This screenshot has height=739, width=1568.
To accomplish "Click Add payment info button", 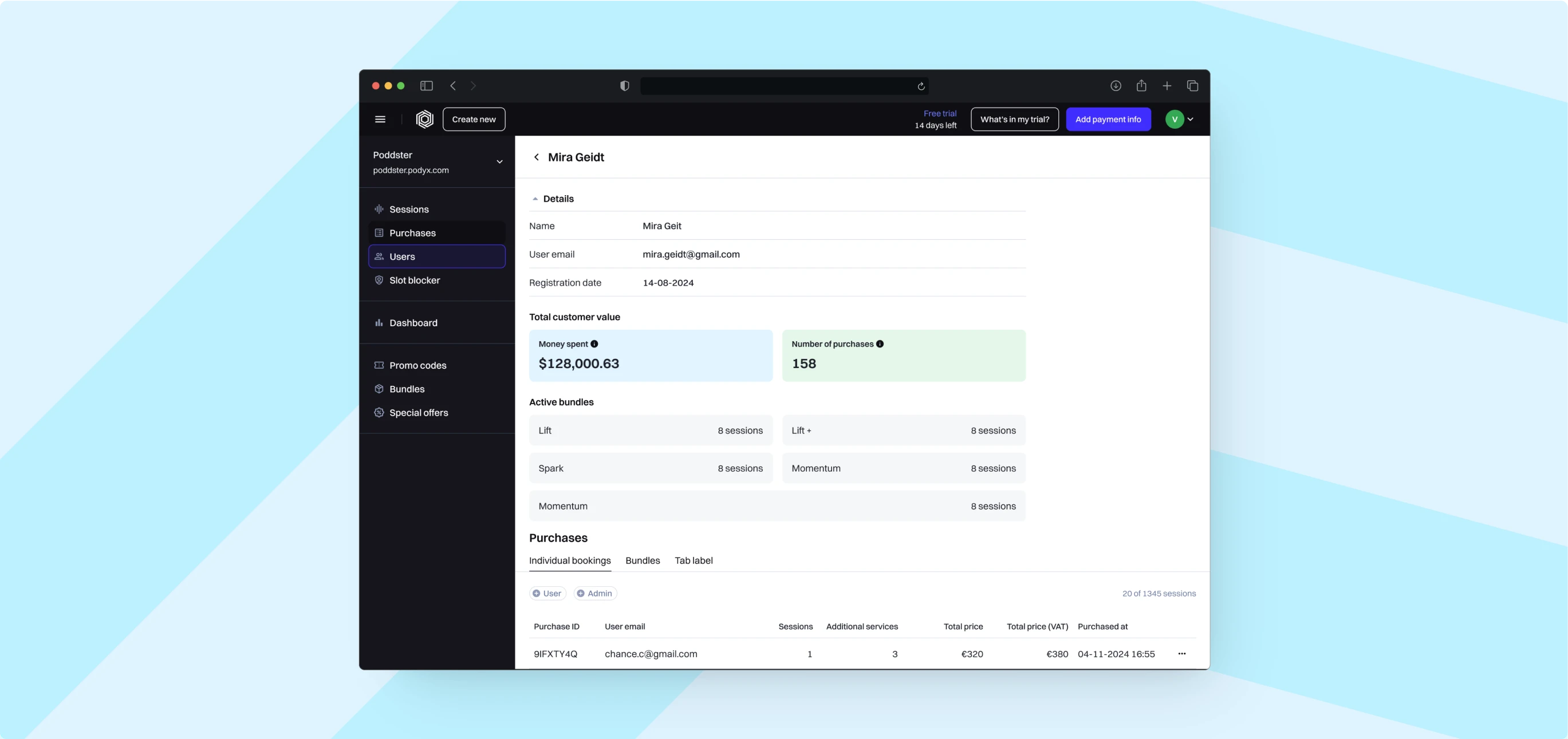I will point(1108,119).
